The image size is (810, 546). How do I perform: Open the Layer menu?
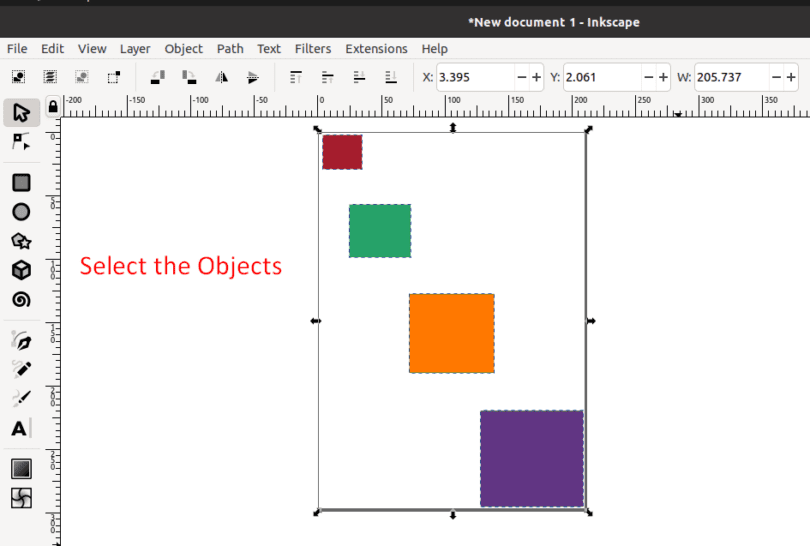tap(135, 49)
